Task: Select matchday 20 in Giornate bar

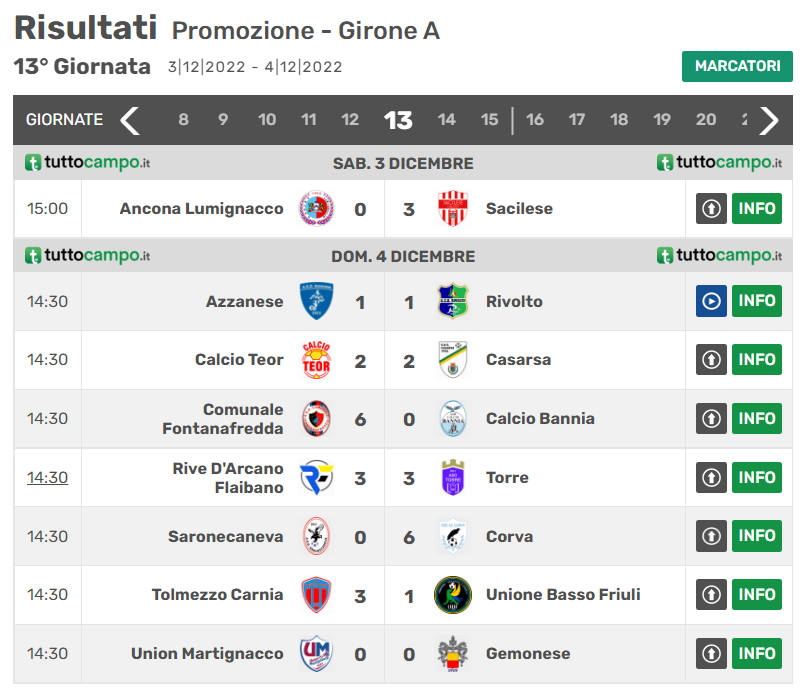Action: coord(706,120)
